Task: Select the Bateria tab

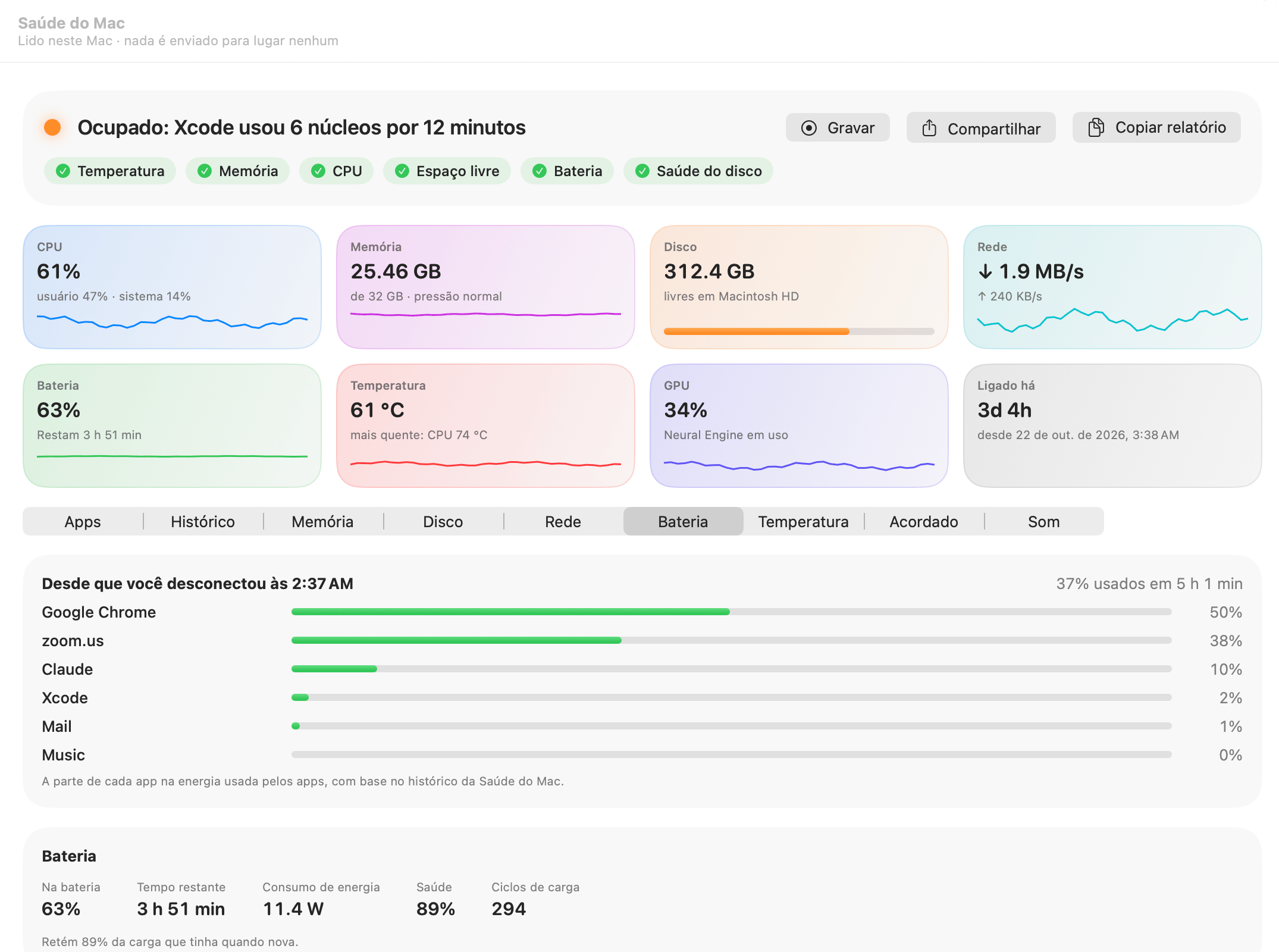Action: coord(683,522)
